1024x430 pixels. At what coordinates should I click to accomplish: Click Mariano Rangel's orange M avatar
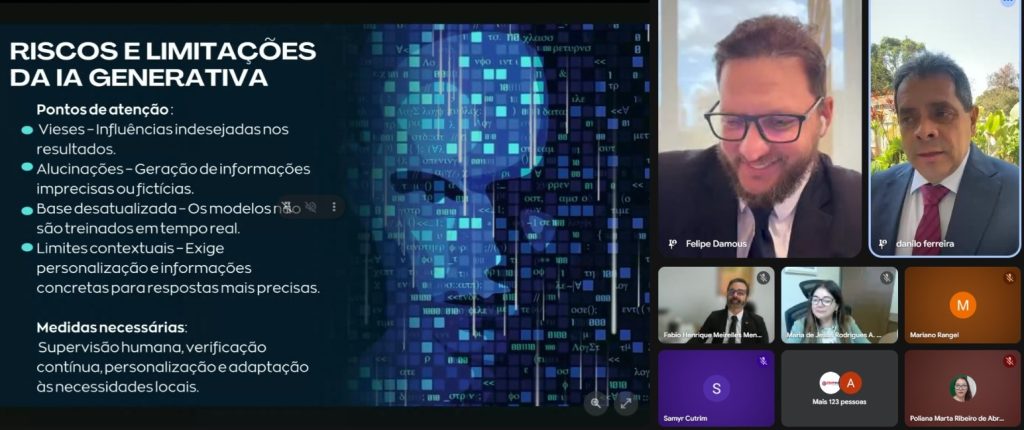[x=963, y=304]
